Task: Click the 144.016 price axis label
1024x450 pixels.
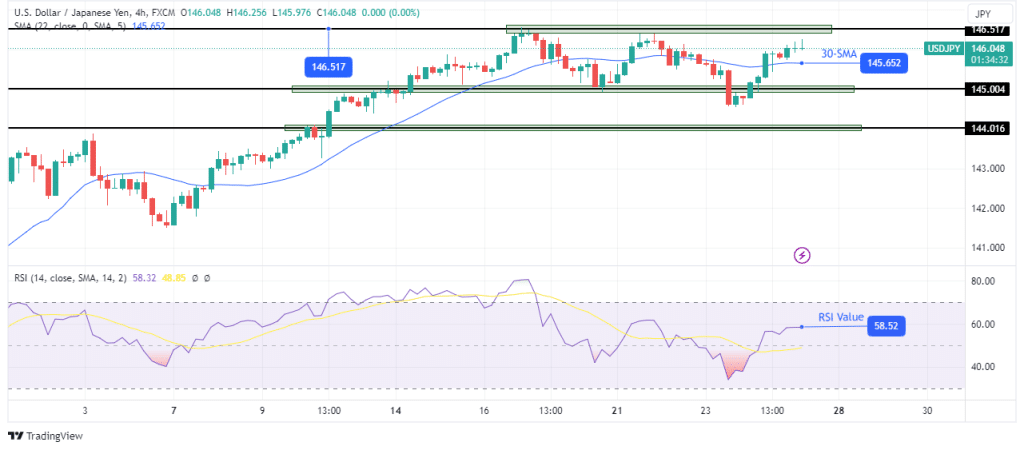Action: tap(985, 129)
